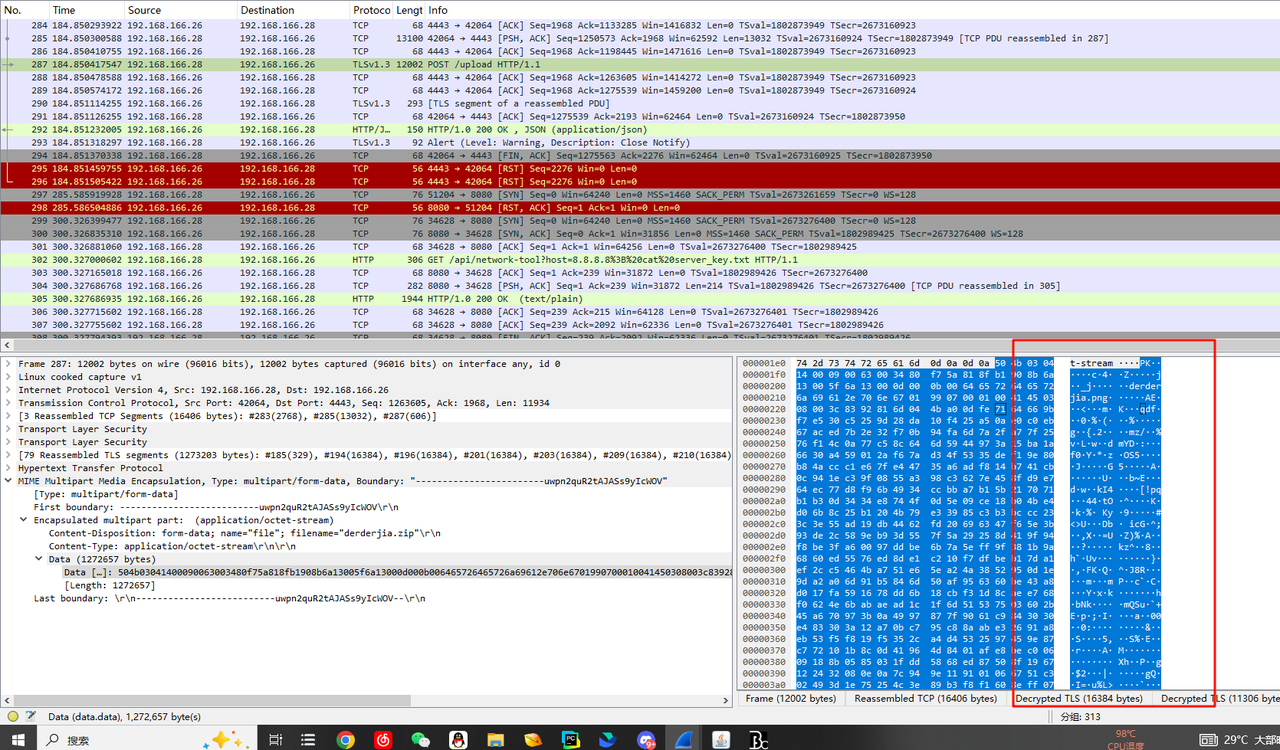Select packet 297 SYN to port 8080
The width and height of the screenshot is (1280, 750).
click(x=640, y=194)
